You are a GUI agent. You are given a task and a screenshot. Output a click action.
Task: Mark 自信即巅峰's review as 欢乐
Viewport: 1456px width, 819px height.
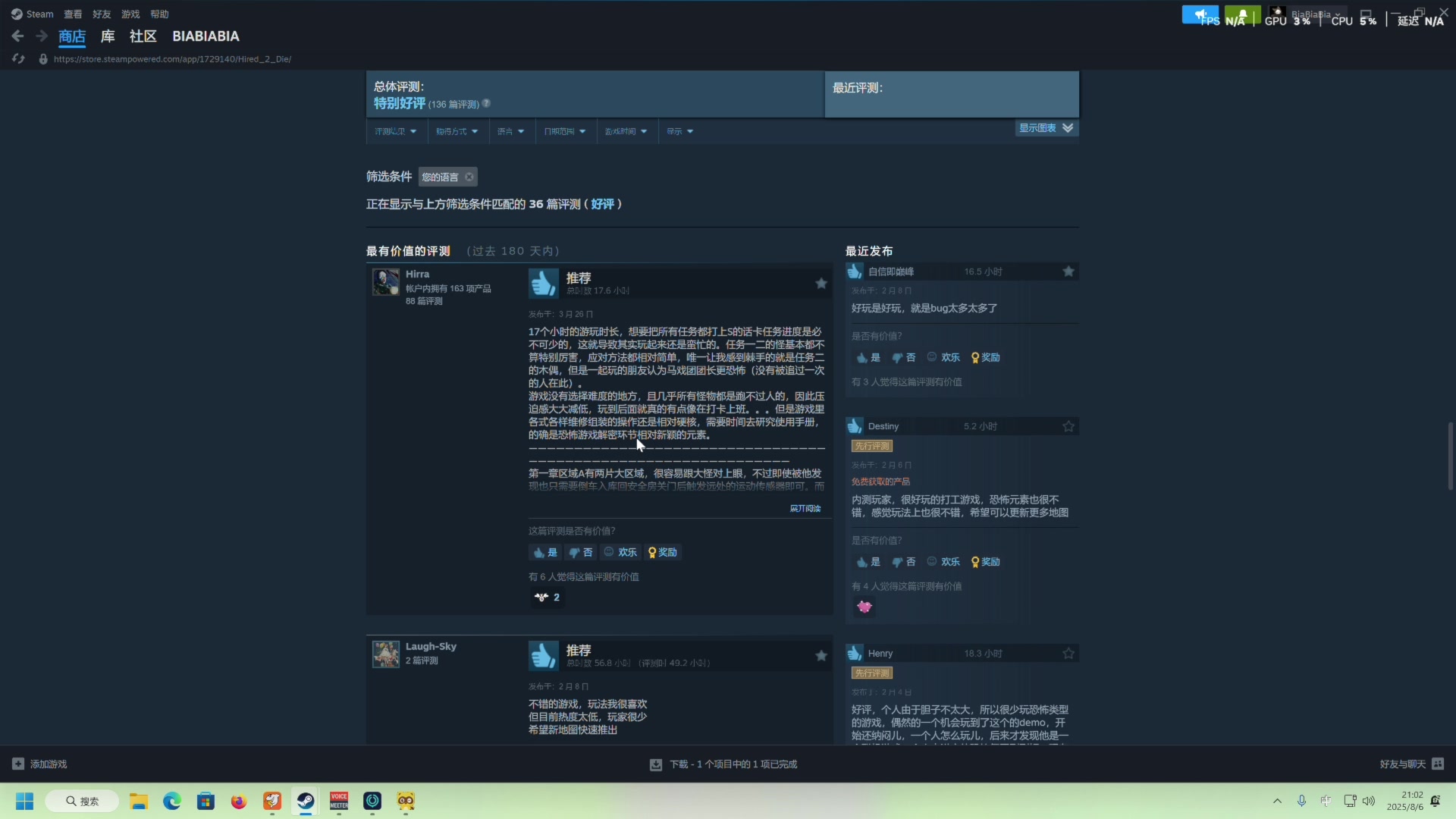(943, 357)
